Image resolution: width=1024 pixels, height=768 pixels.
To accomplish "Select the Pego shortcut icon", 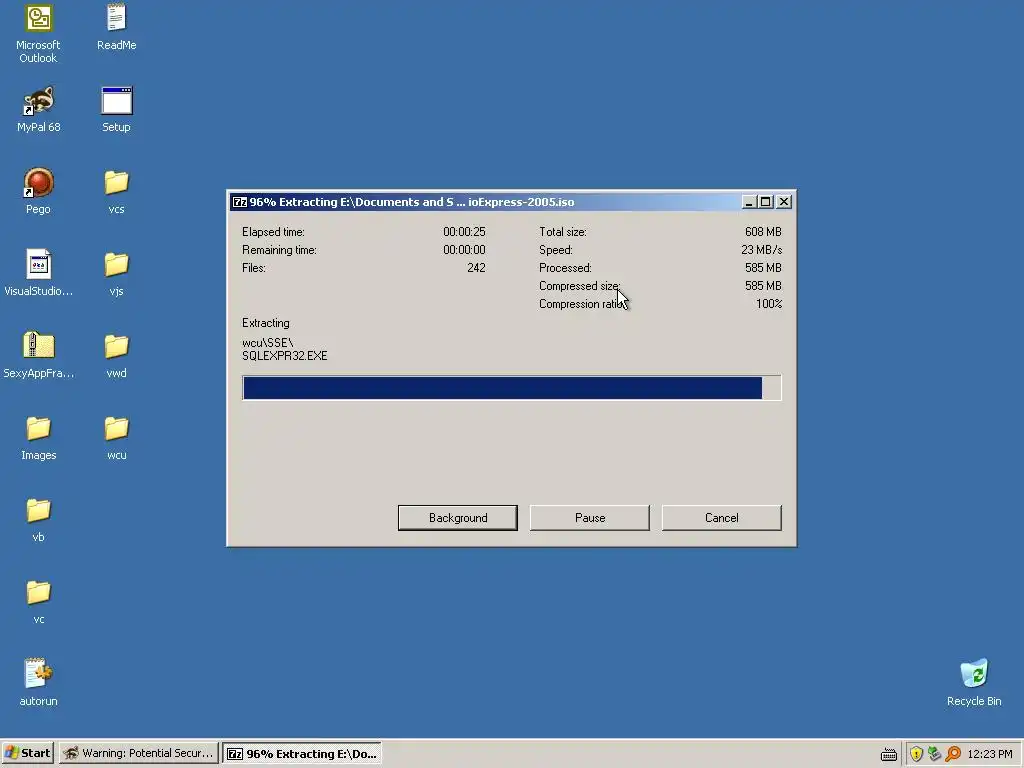I will coord(39,183).
